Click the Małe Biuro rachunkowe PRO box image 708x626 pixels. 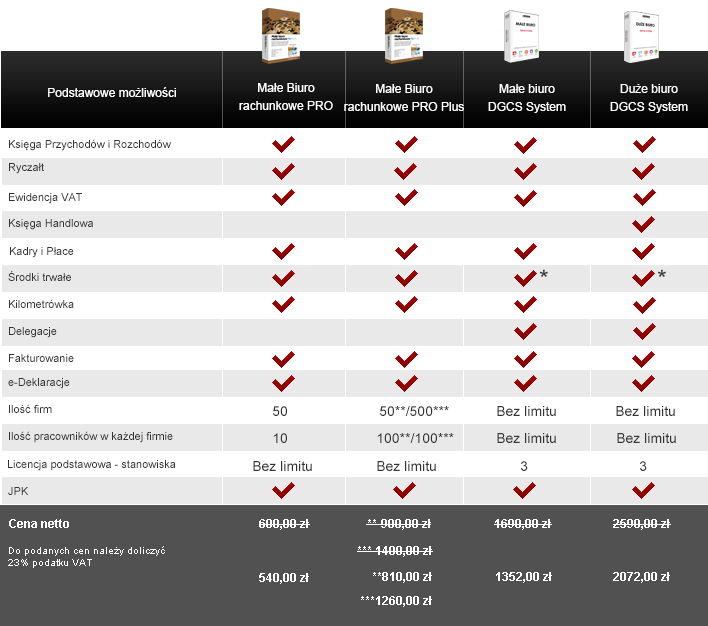[281, 36]
